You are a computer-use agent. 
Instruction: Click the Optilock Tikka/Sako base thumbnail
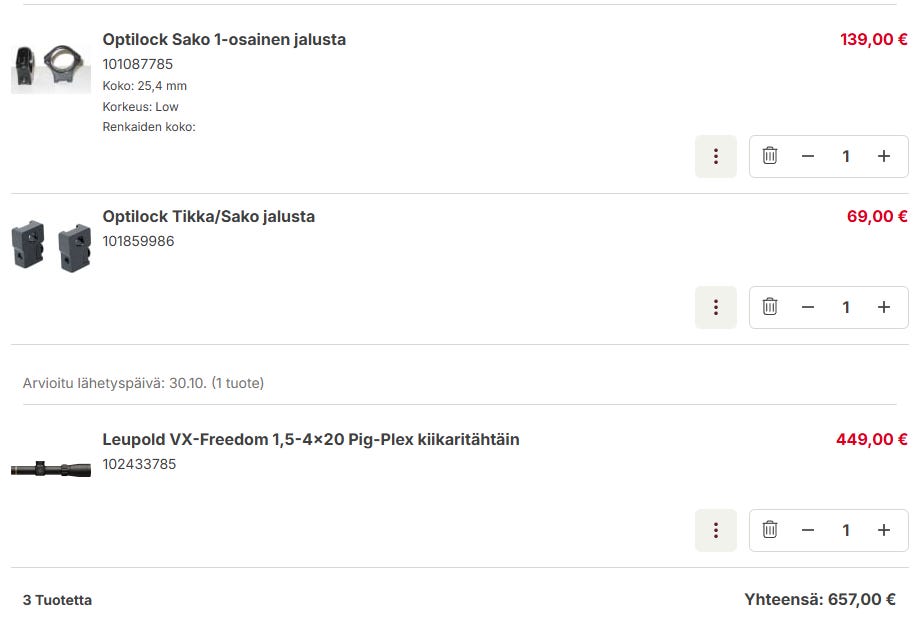[51, 245]
